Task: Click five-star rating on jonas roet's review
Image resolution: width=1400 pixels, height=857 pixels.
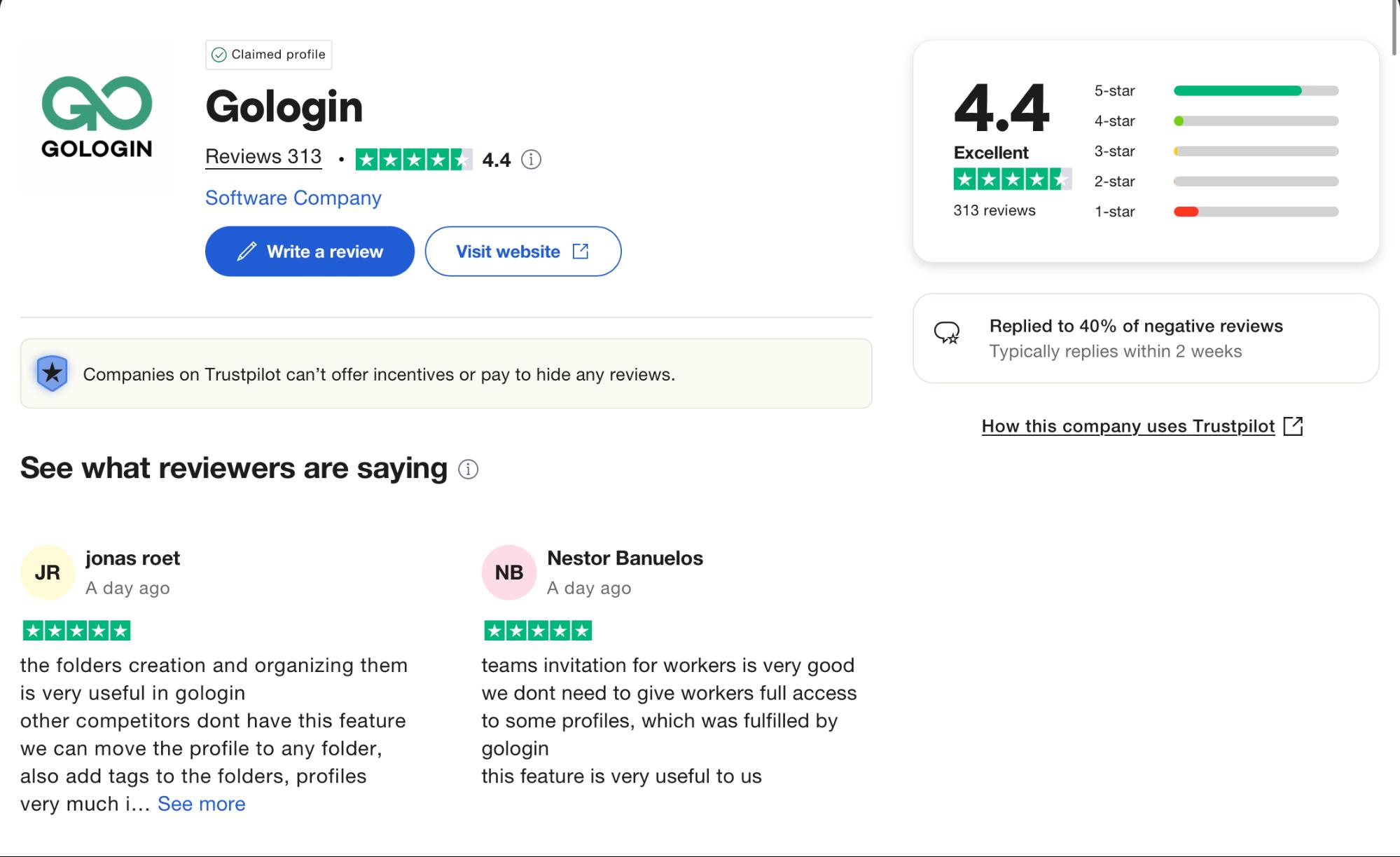Action: 76,631
